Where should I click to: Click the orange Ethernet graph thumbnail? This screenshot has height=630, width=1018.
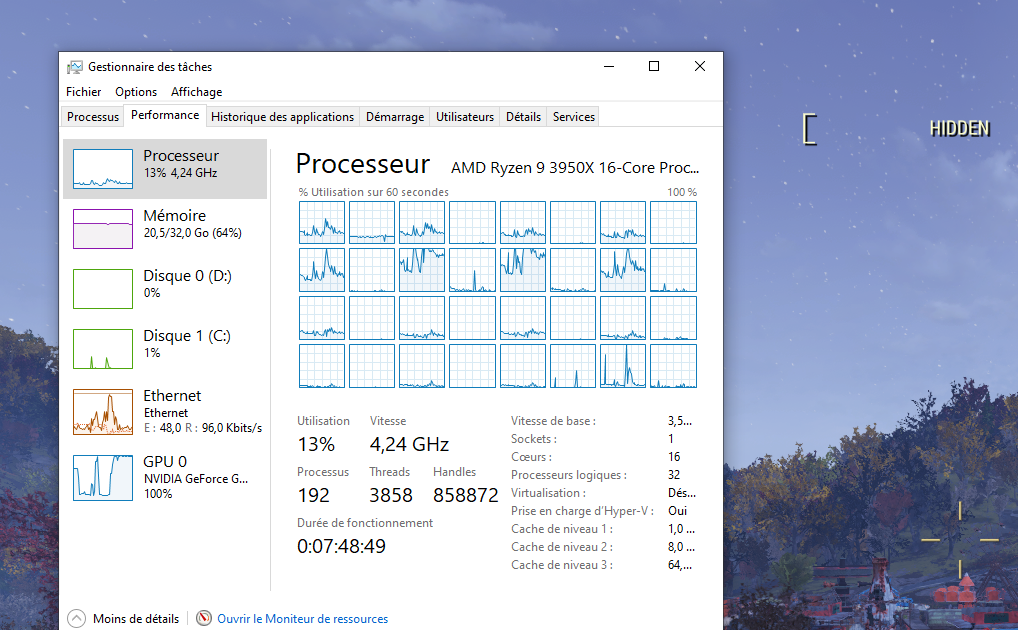pos(103,412)
